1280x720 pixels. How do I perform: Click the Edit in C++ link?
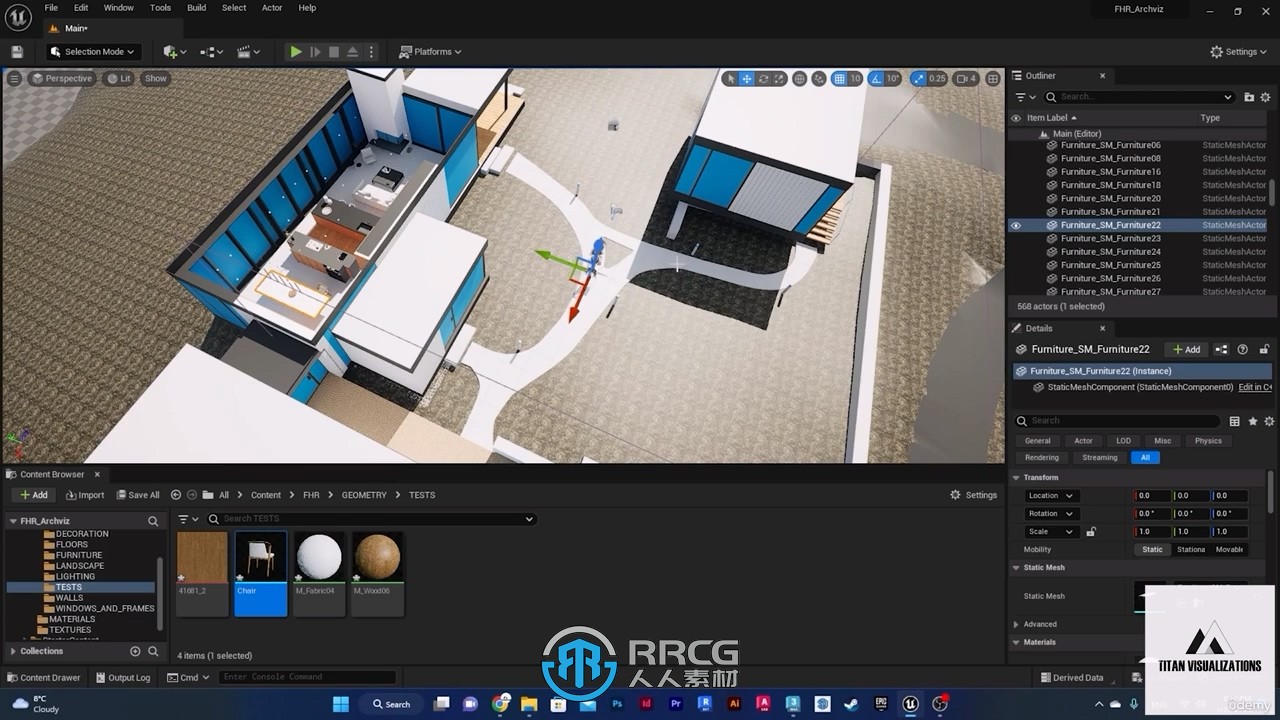coord(1255,387)
